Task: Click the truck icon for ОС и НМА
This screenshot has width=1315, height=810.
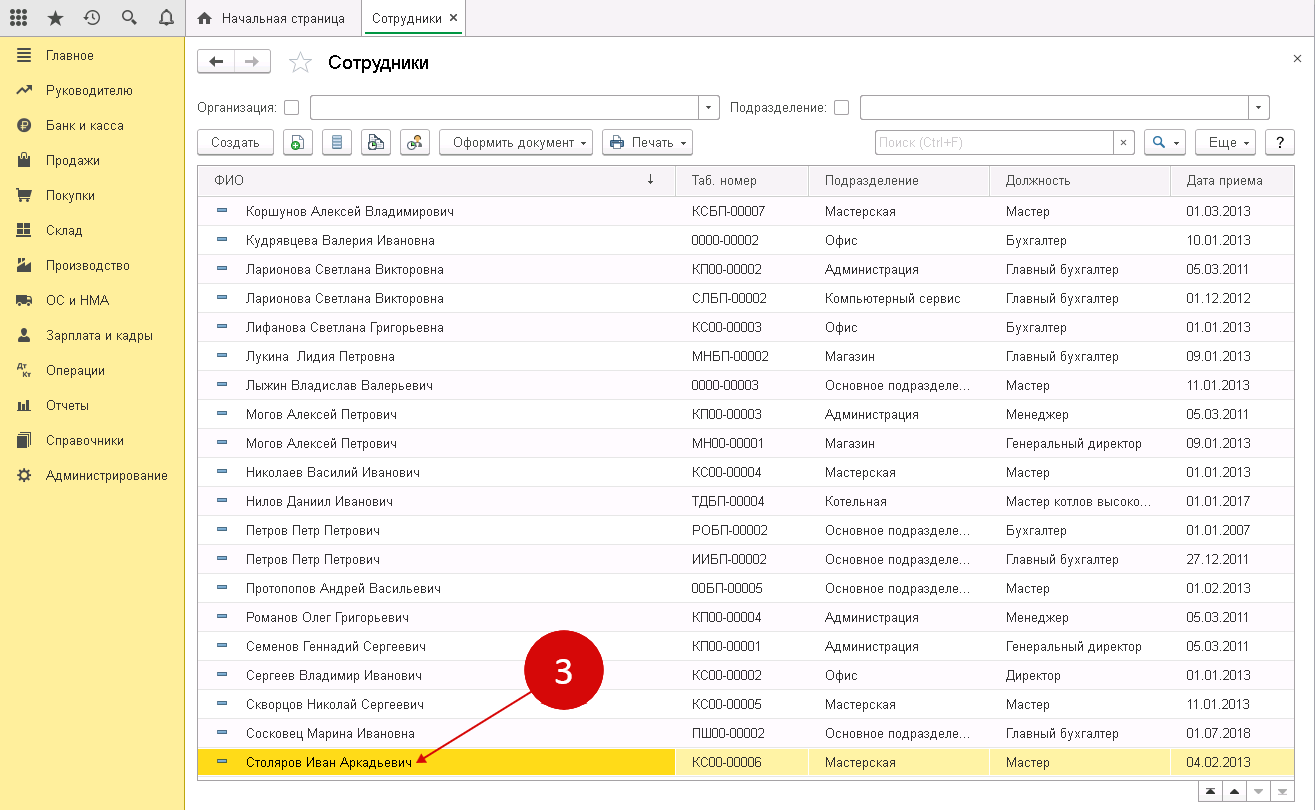Action: (24, 300)
